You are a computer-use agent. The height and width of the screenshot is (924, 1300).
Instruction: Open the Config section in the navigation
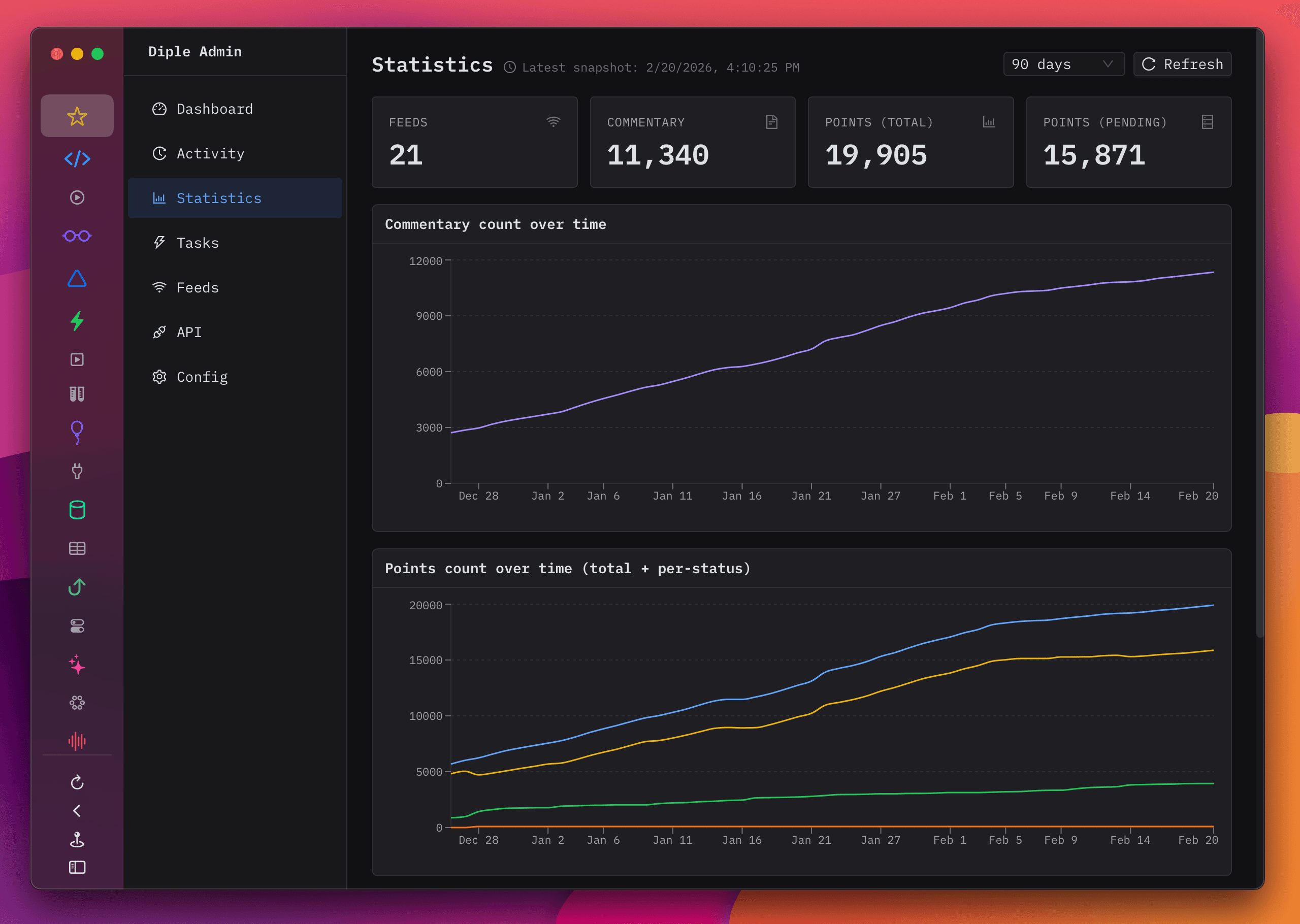[x=202, y=377]
